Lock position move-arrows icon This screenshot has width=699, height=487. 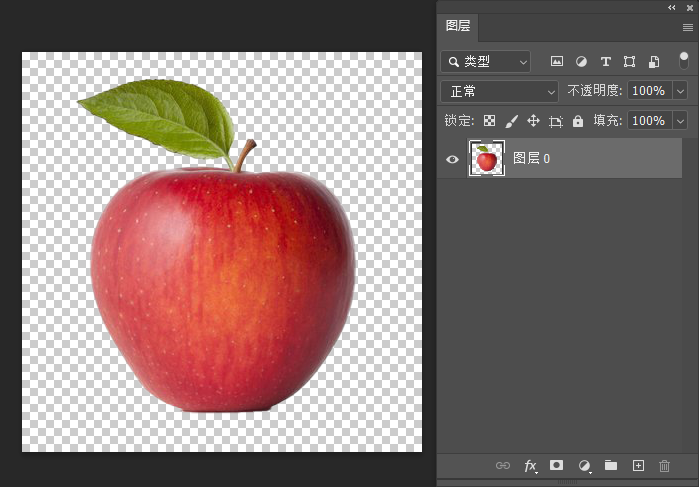(533, 121)
